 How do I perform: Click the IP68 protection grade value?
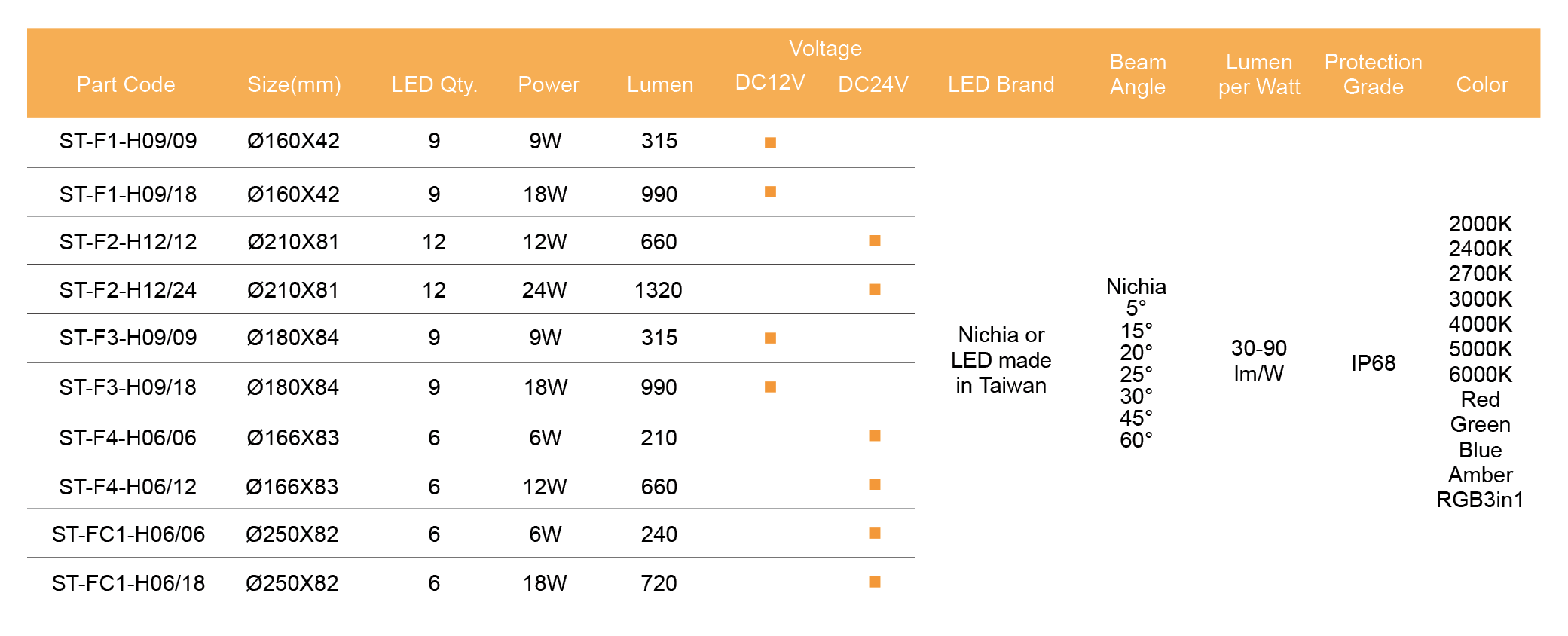click(1373, 363)
